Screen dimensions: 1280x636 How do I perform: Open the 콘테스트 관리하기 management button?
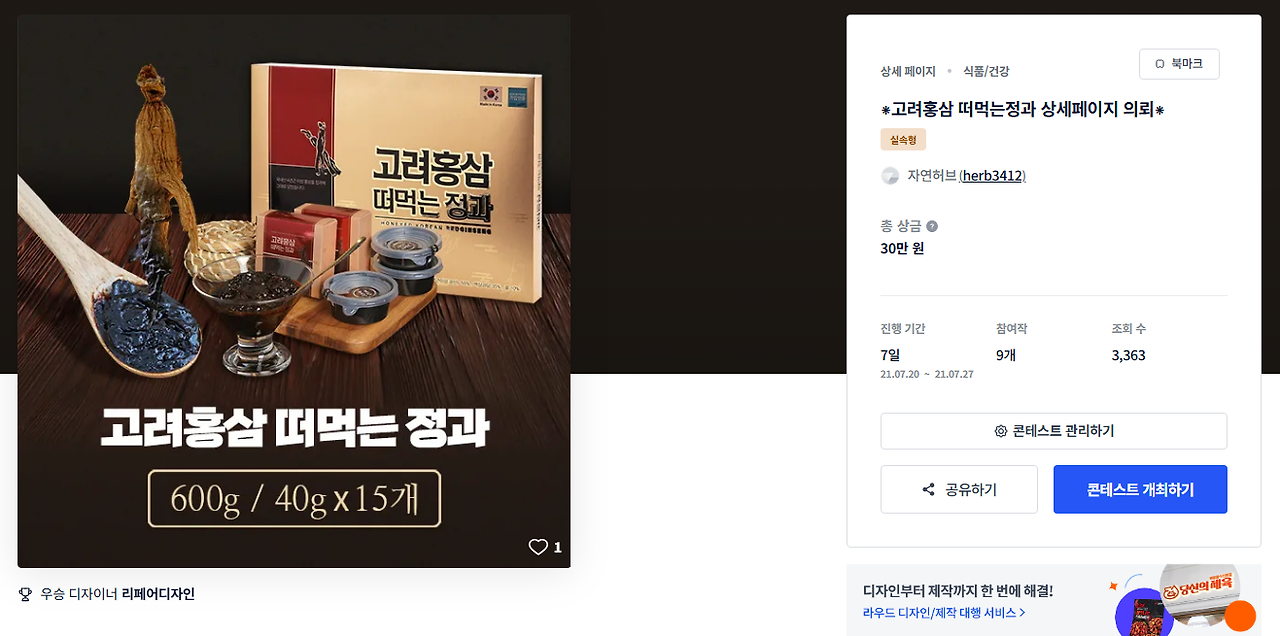click(x=1053, y=431)
